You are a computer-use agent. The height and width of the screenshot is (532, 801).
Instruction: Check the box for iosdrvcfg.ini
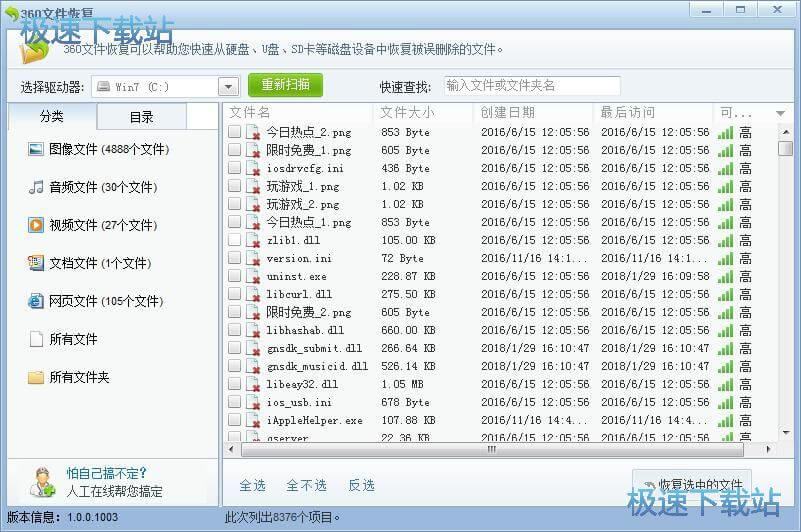point(234,168)
